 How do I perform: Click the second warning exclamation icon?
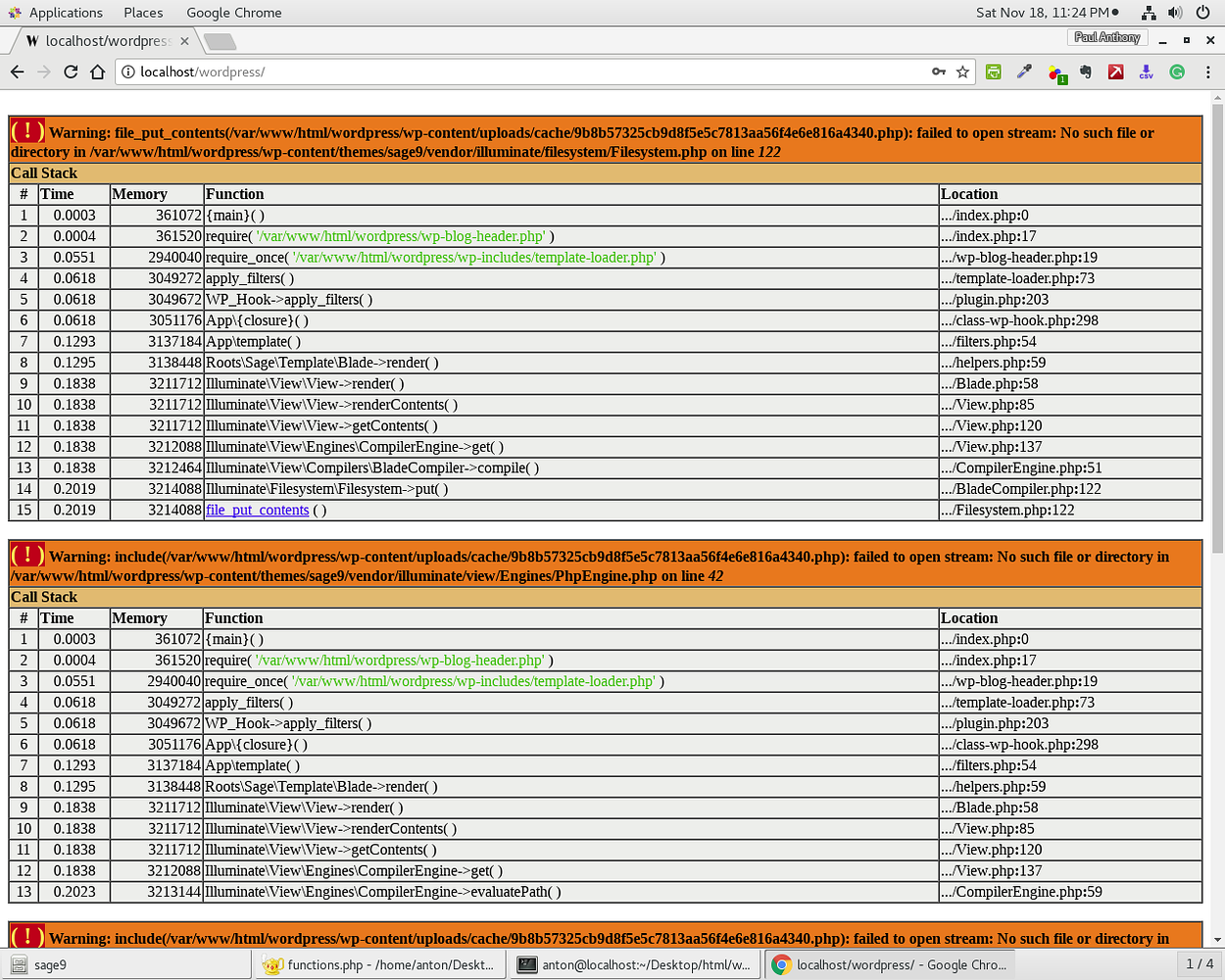coord(26,556)
